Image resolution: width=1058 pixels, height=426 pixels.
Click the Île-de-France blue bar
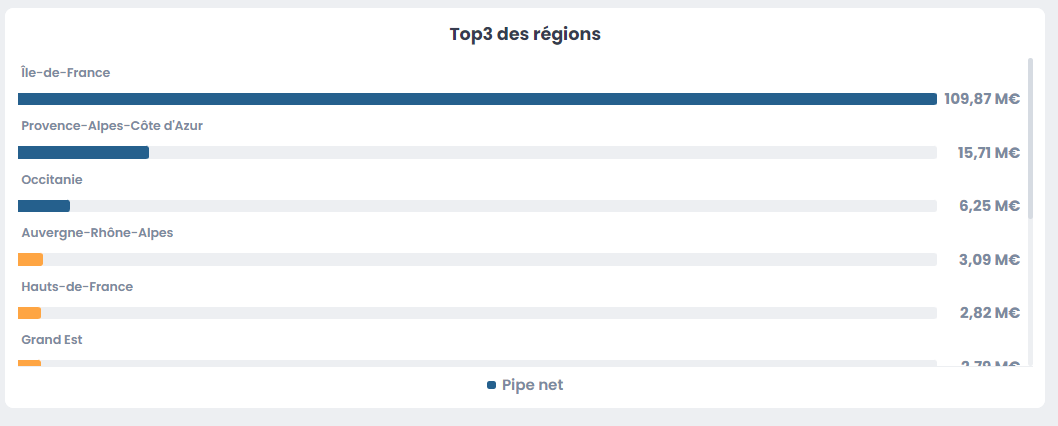pyautogui.click(x=477, y=99)
